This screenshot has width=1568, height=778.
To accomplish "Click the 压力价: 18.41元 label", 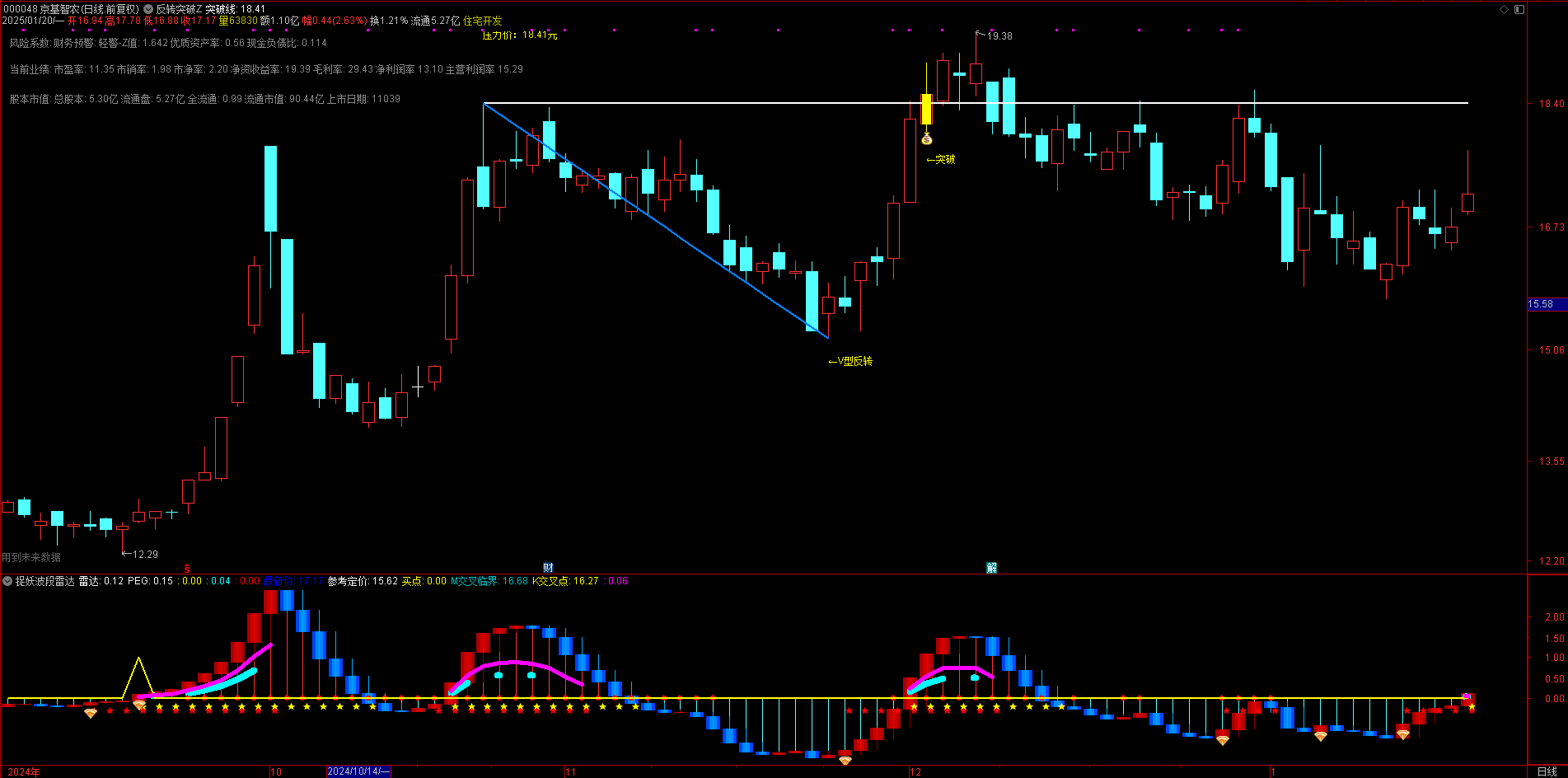I will [x=520, y=35].
